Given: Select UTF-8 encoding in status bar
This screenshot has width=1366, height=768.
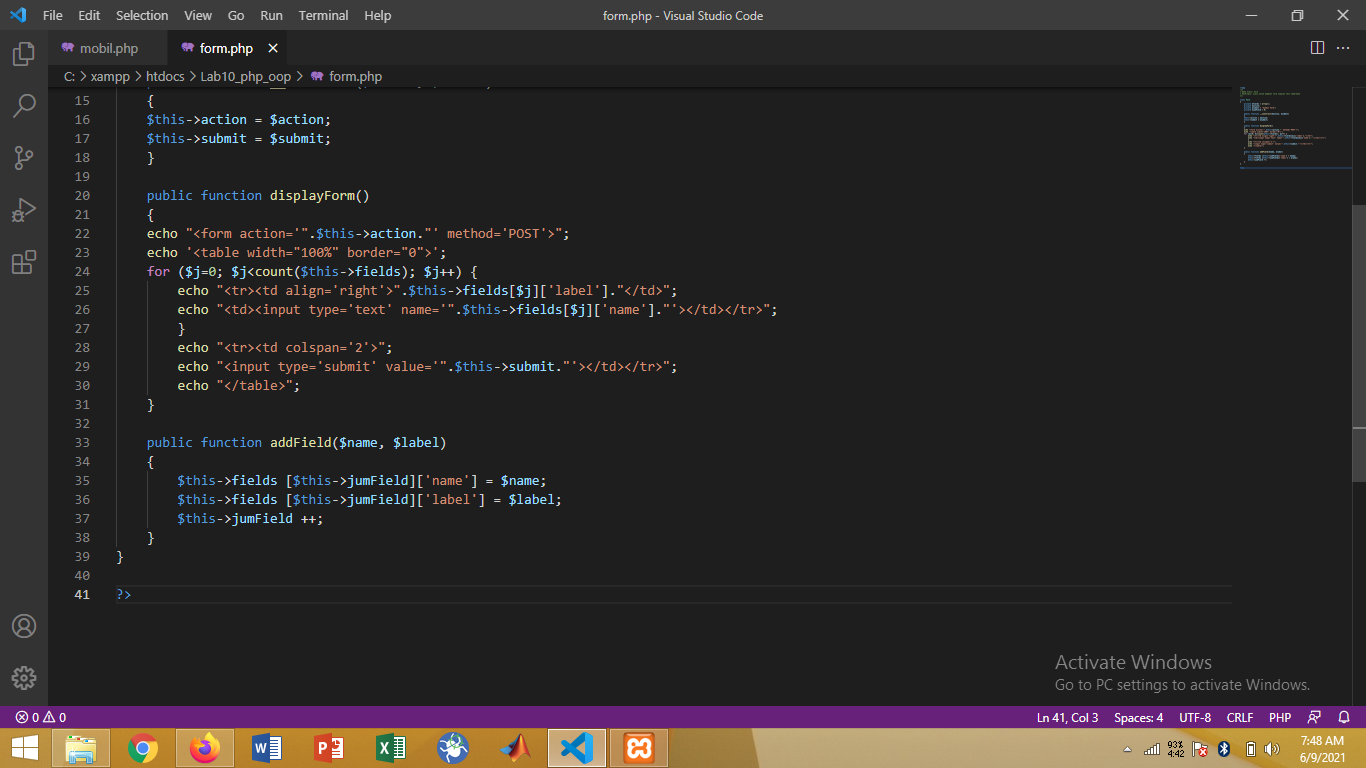Looking at the screenshot, I should [1194, 717].
